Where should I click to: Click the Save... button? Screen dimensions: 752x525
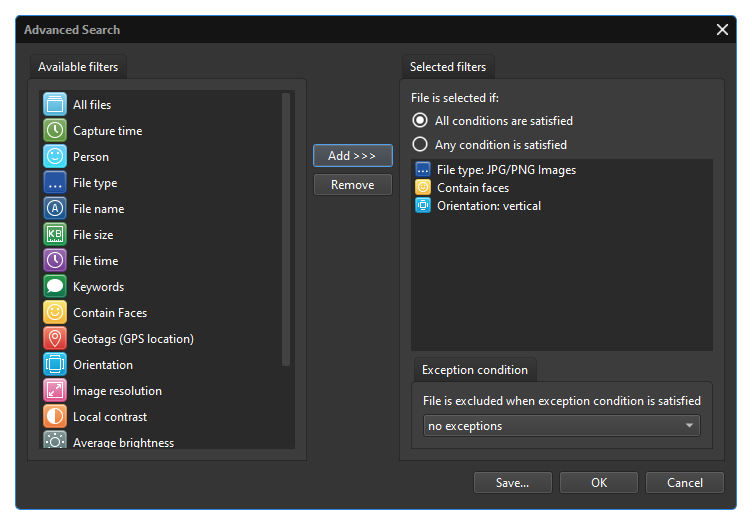pyautogui.click(x=512, y=483)
